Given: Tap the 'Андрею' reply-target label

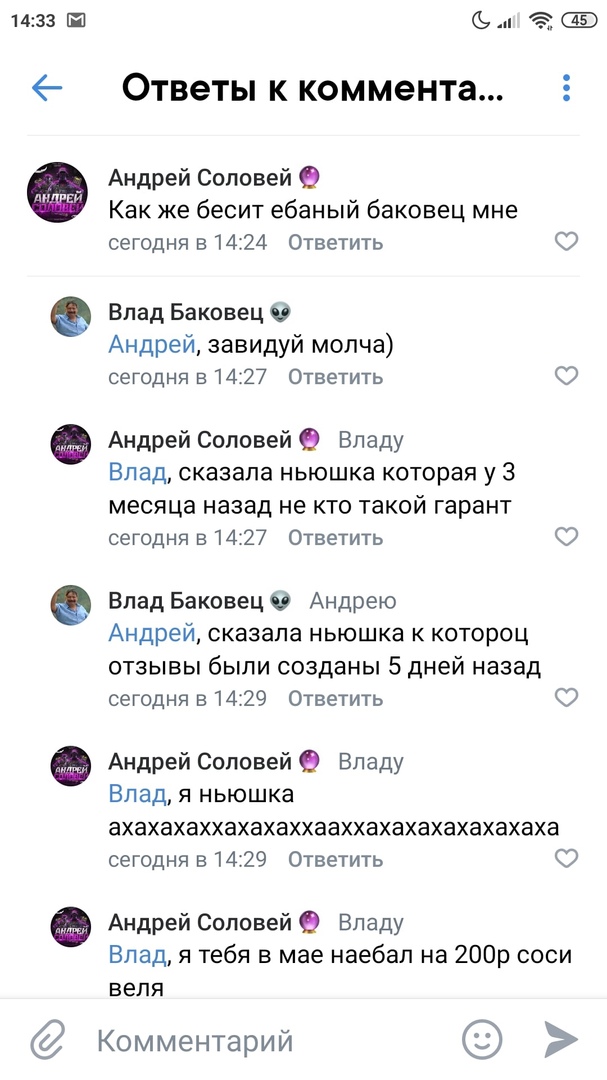Looking at the screenshot, I should [353, 601].
